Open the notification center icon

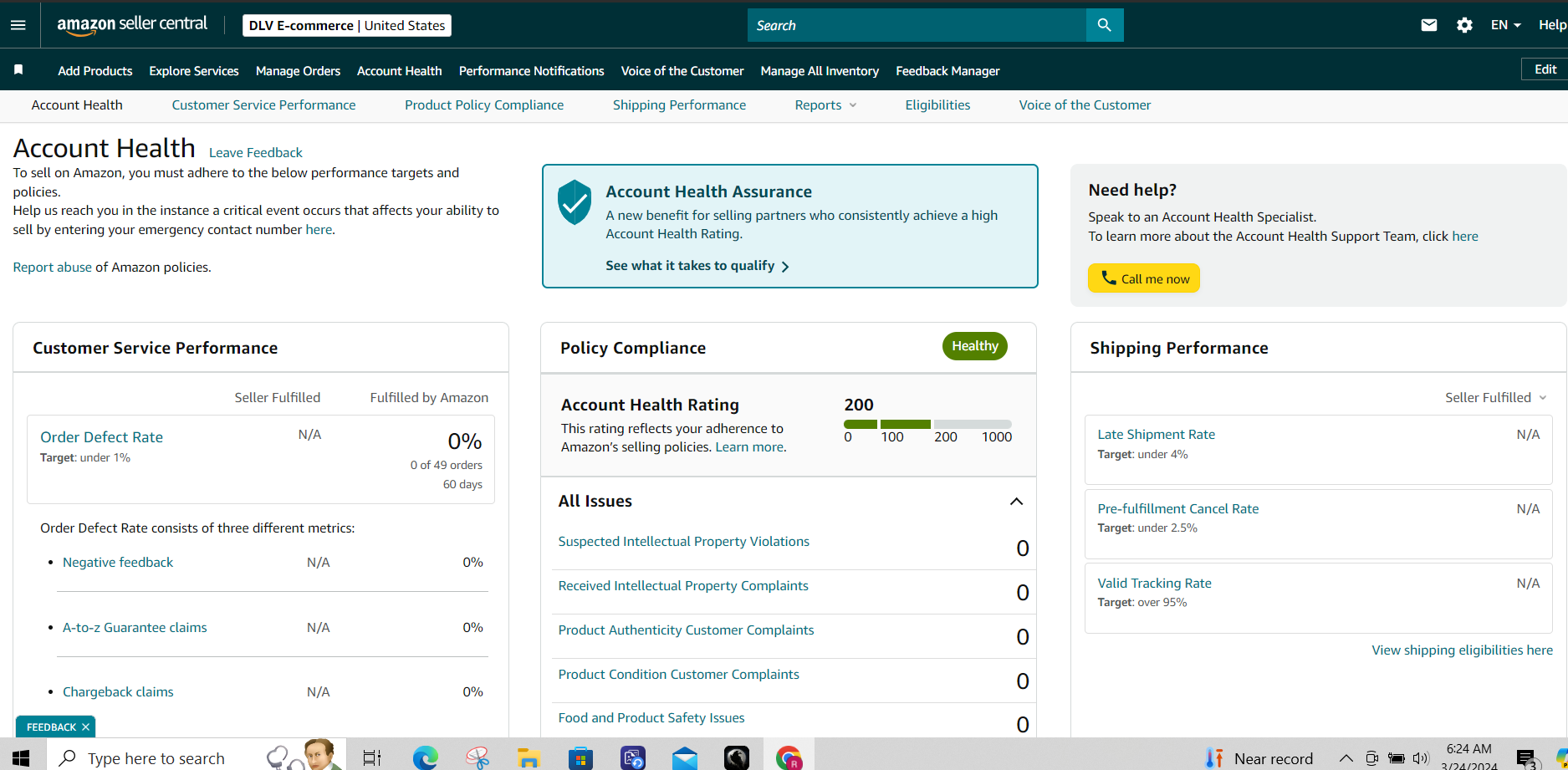point(1526,759)
